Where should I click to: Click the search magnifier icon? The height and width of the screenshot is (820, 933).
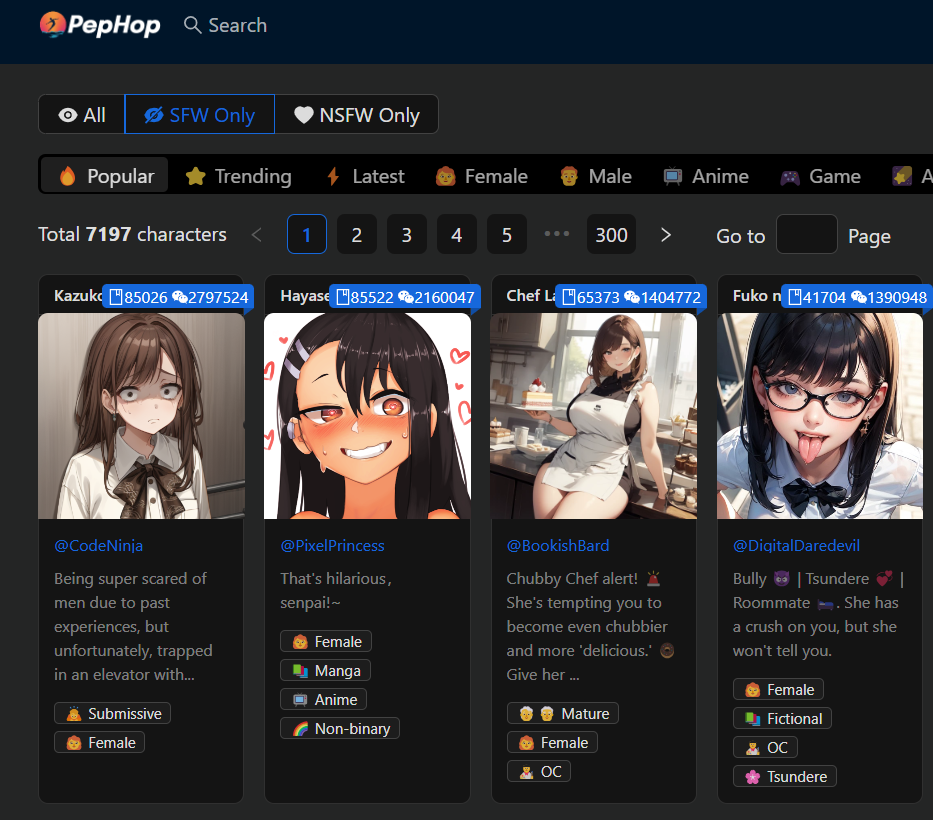click(x=193, y=25)
